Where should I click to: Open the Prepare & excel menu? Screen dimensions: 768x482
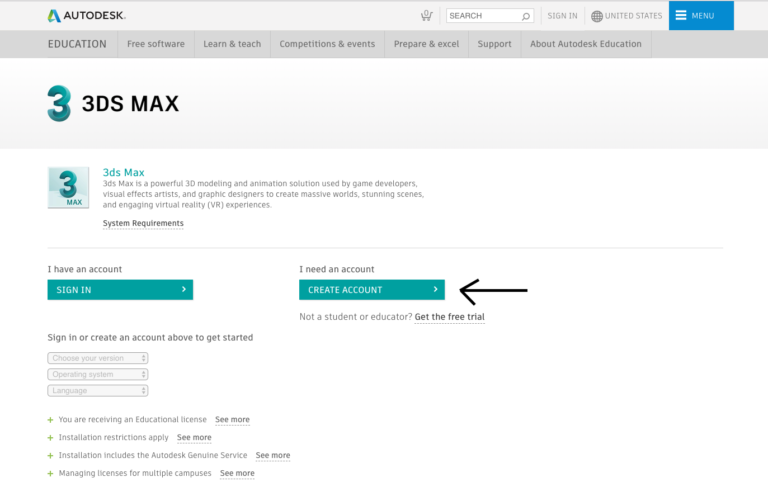(427, 44)
